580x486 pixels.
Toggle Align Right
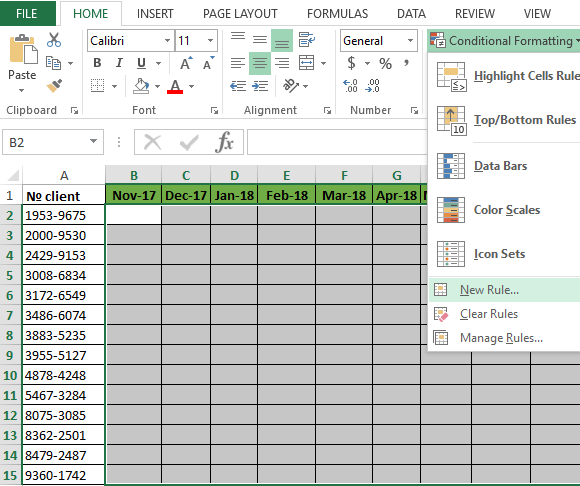click(x=282, y=63)
